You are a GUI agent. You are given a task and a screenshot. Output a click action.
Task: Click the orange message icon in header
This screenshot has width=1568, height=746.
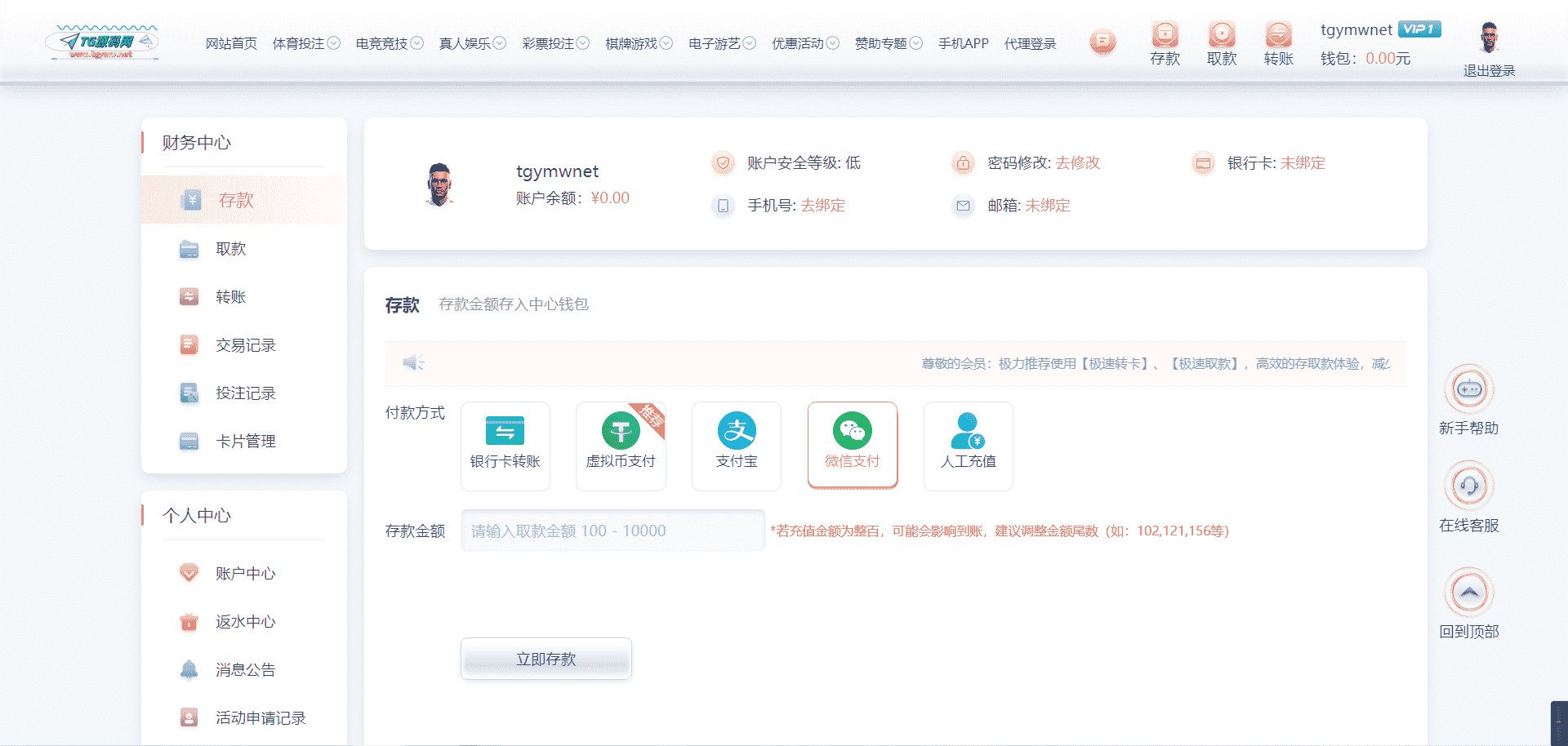[x=1102, y=42]
